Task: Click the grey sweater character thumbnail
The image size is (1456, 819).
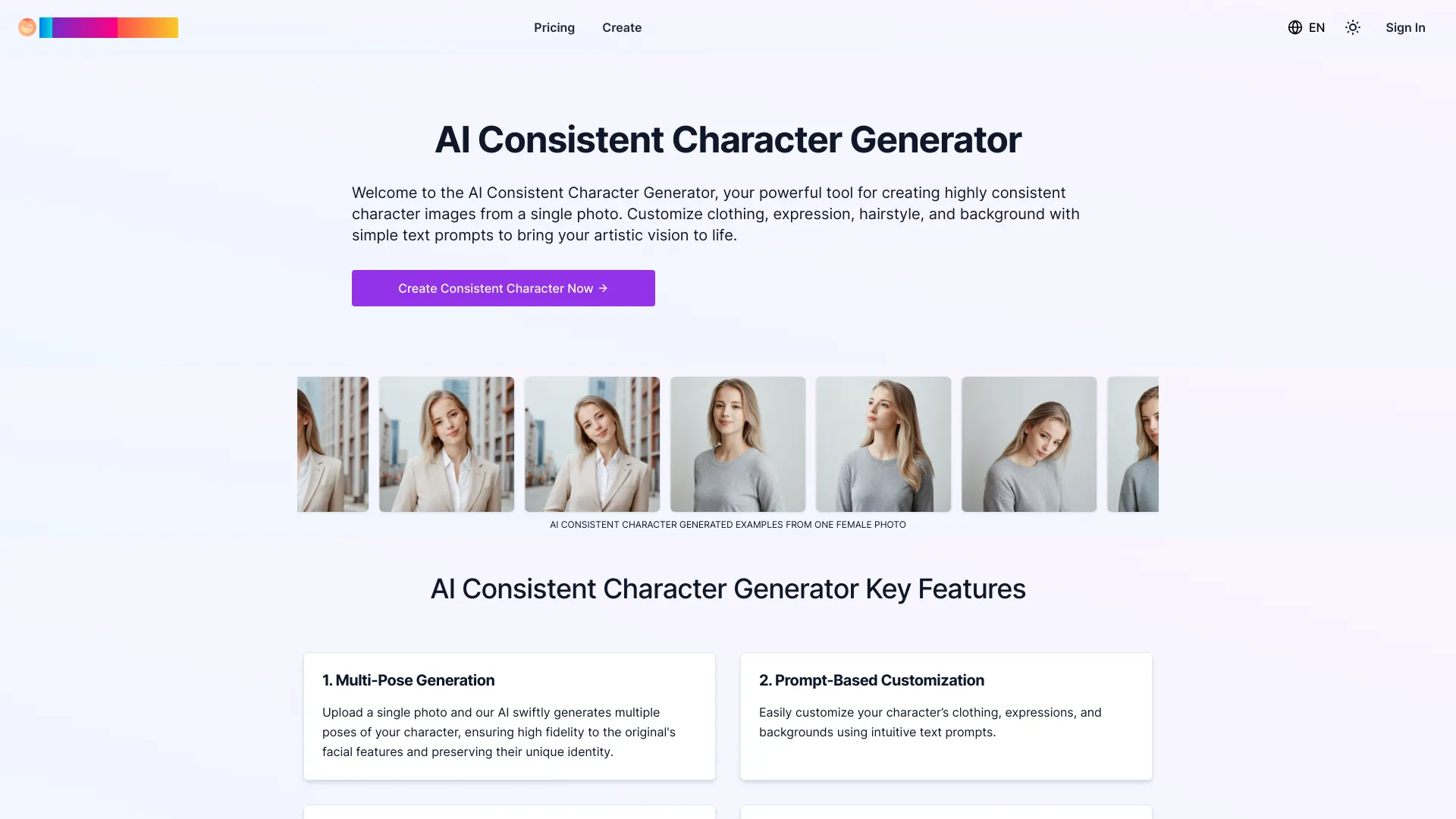Action: (737, 444)
